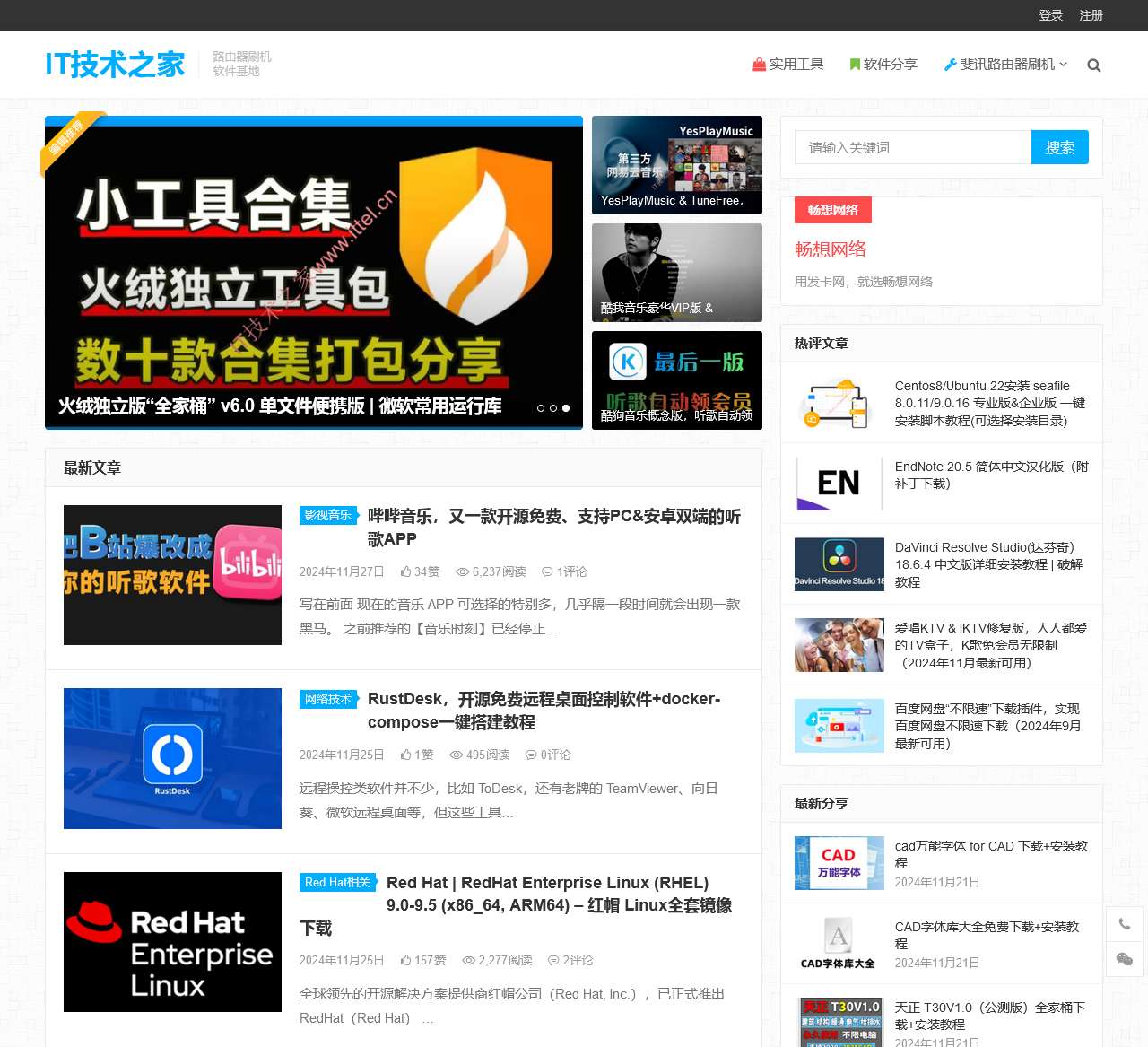Viewport: 1148px width, 1047px height.
Task: Click the 注册 link
Action: click(1091, 15)
